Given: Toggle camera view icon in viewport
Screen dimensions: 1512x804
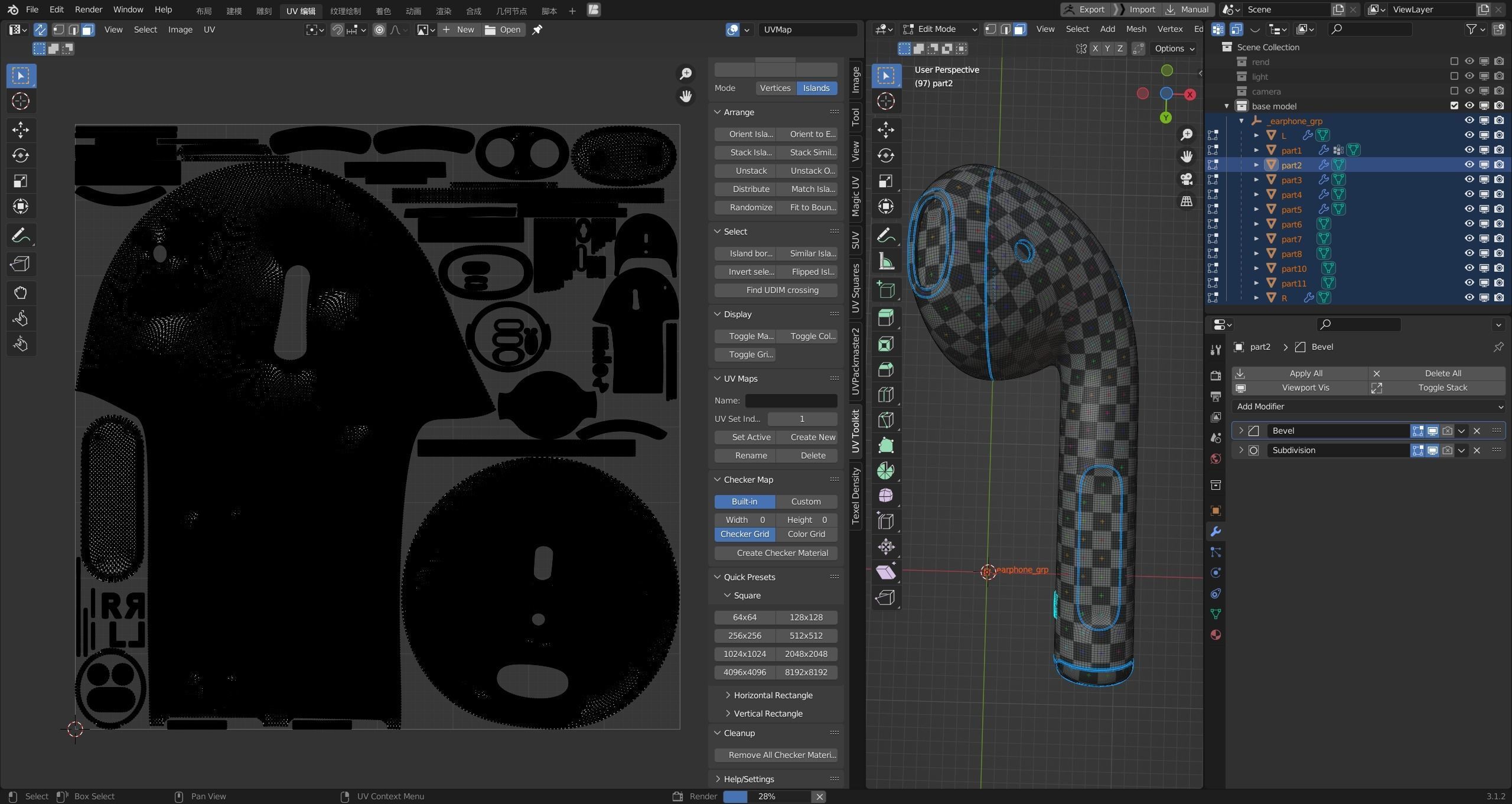Looking at the screenshot, I should [1187, 179].
